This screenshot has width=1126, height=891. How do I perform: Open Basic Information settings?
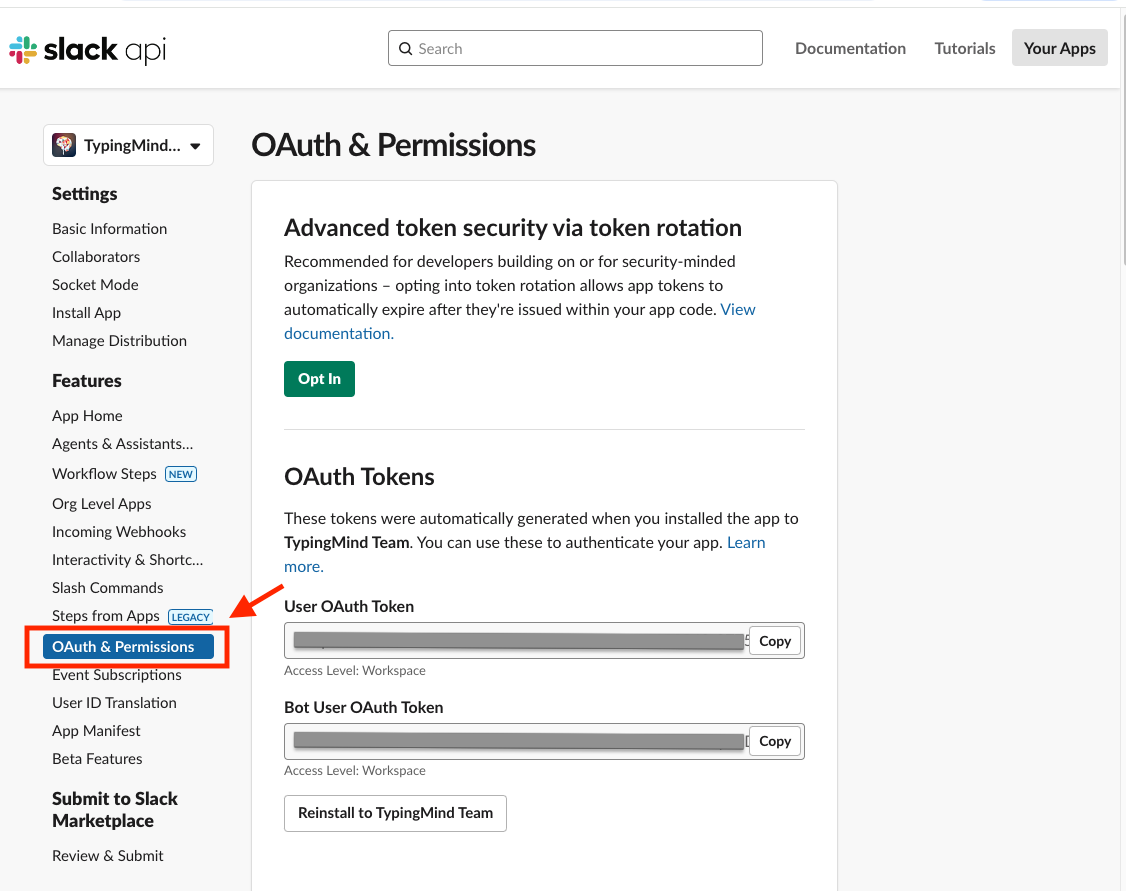point(109,228)
